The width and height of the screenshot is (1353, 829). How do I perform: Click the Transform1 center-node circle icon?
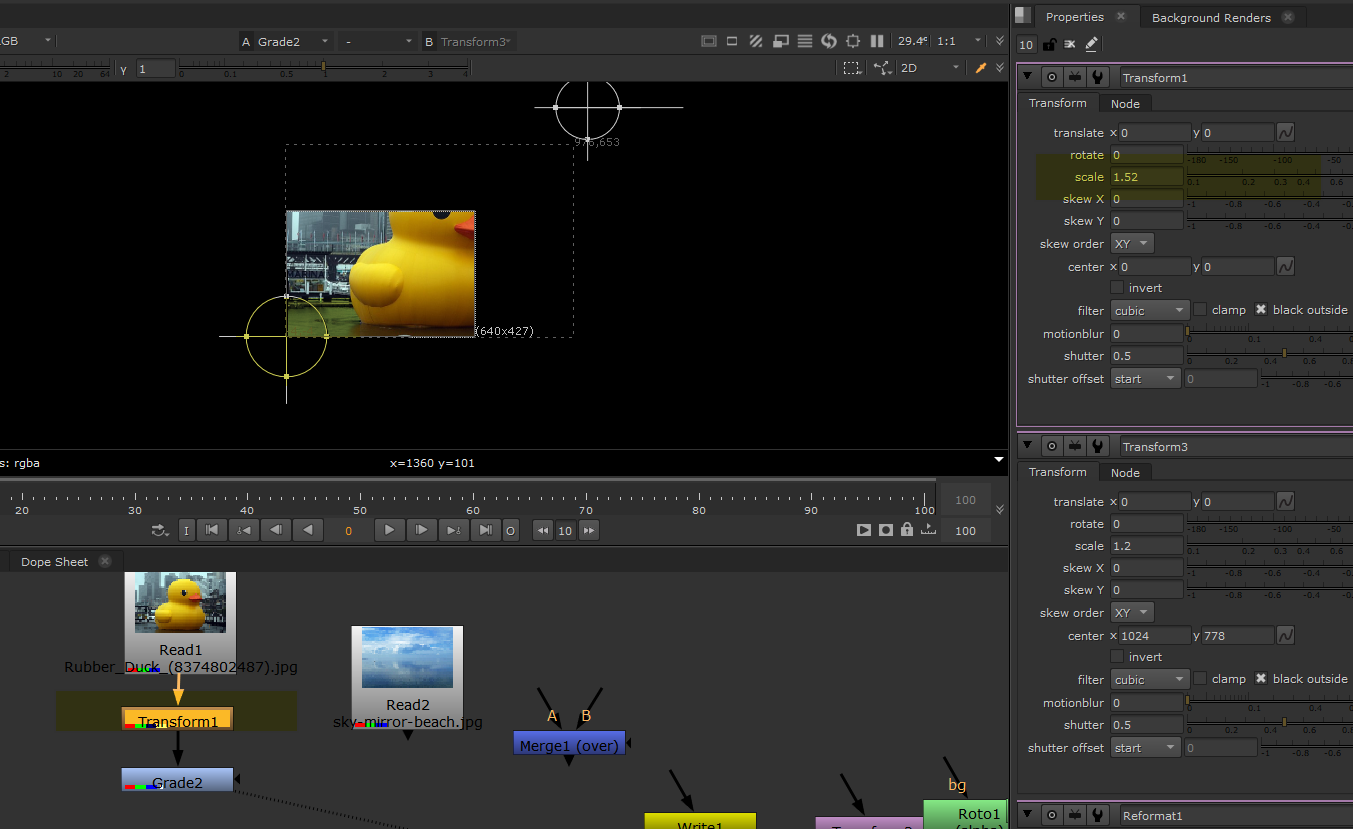[1052, 77]
